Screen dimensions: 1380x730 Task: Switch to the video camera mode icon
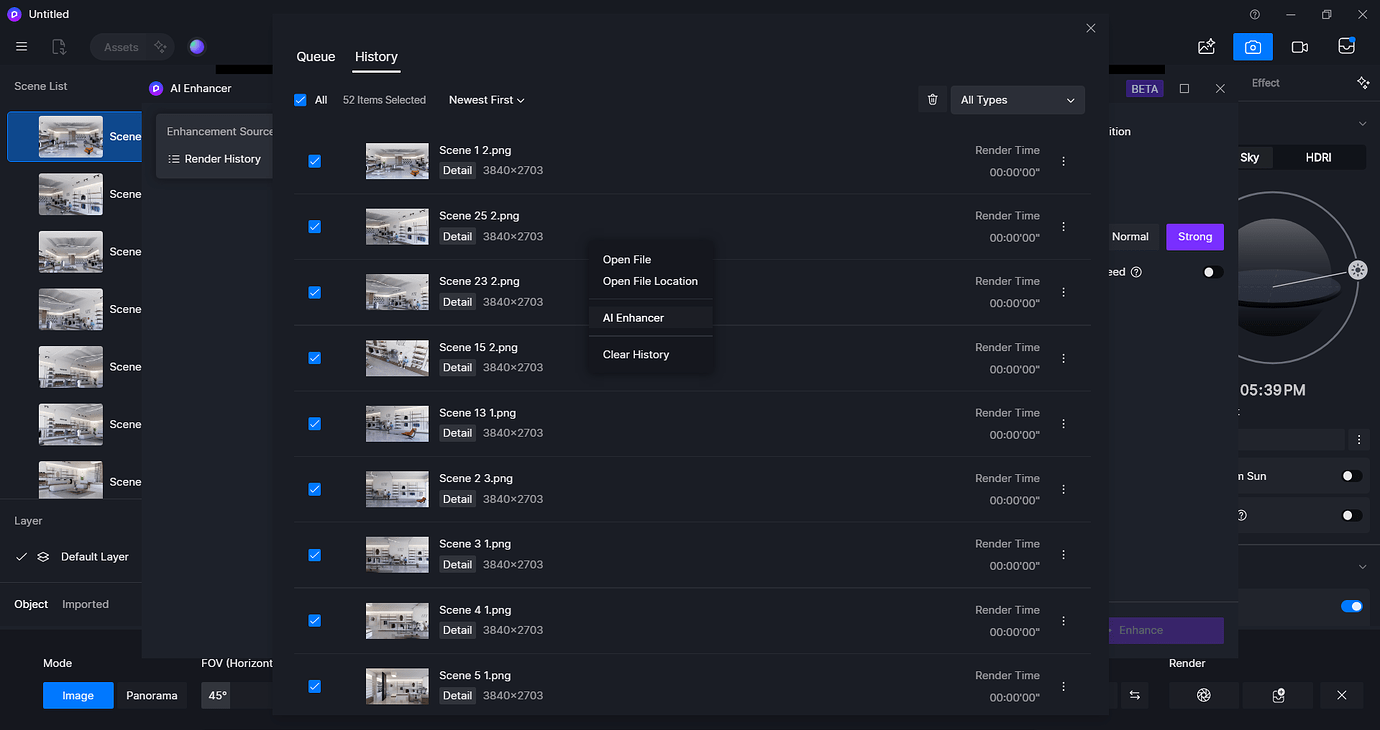(x=1300, y=47)
